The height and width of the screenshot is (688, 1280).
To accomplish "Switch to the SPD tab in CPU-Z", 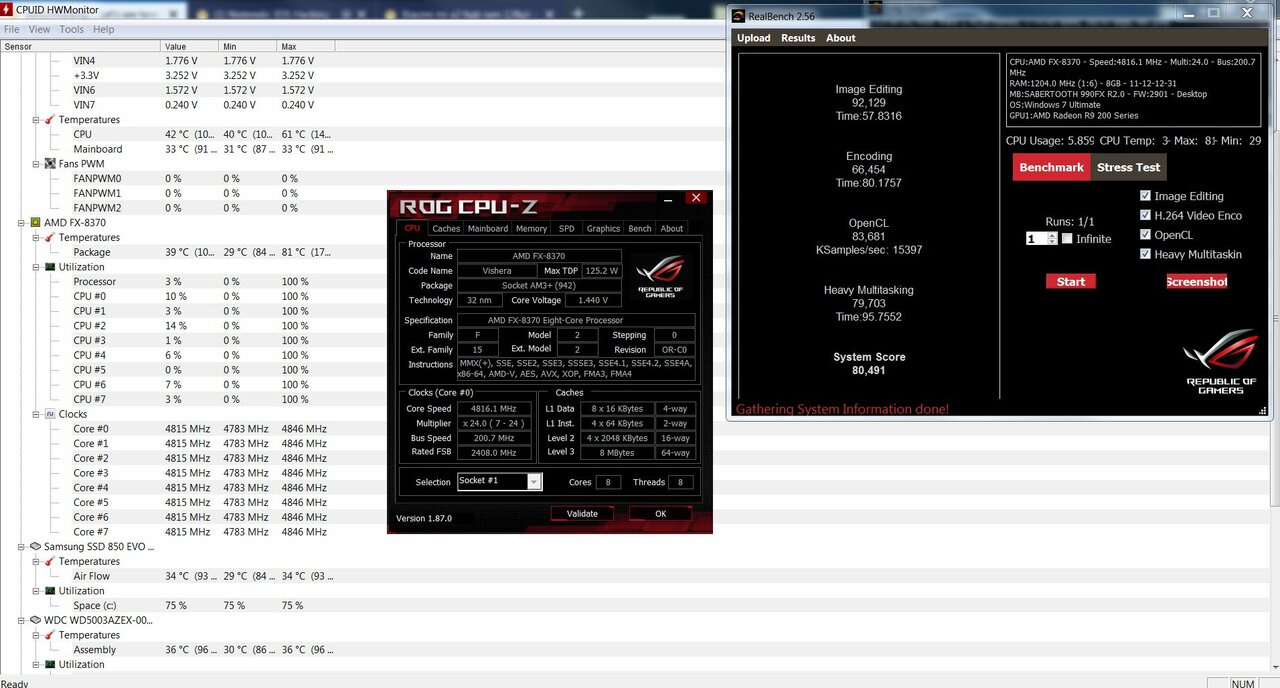I will (x=567, y=229).
